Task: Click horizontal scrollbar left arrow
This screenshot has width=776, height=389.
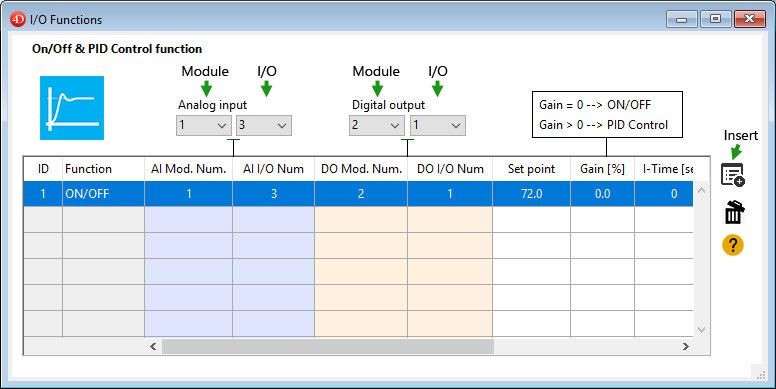Action: click(153, 346)
